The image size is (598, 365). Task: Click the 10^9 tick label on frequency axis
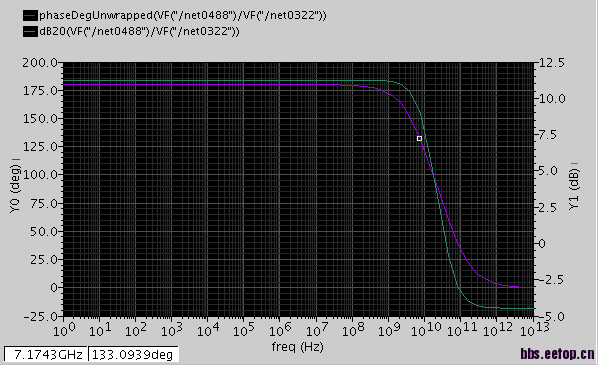[x=389, y=329]
